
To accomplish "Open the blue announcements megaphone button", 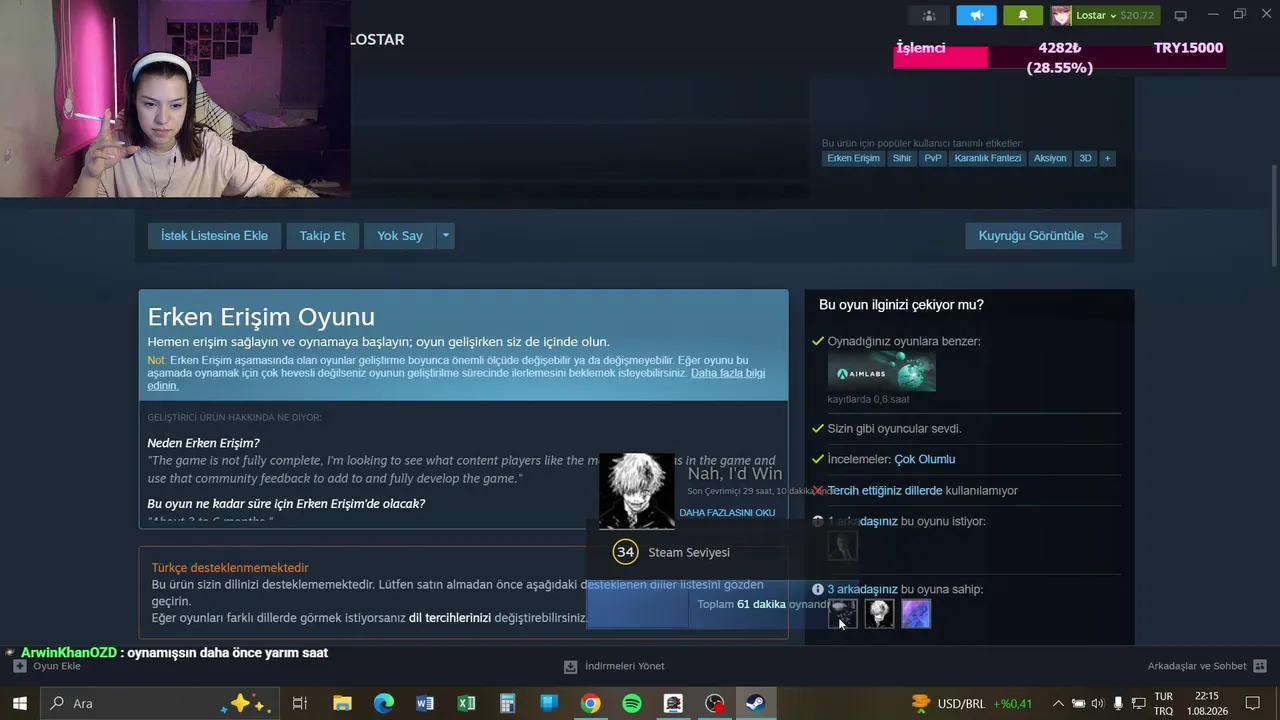I will [x=976, y=15].
